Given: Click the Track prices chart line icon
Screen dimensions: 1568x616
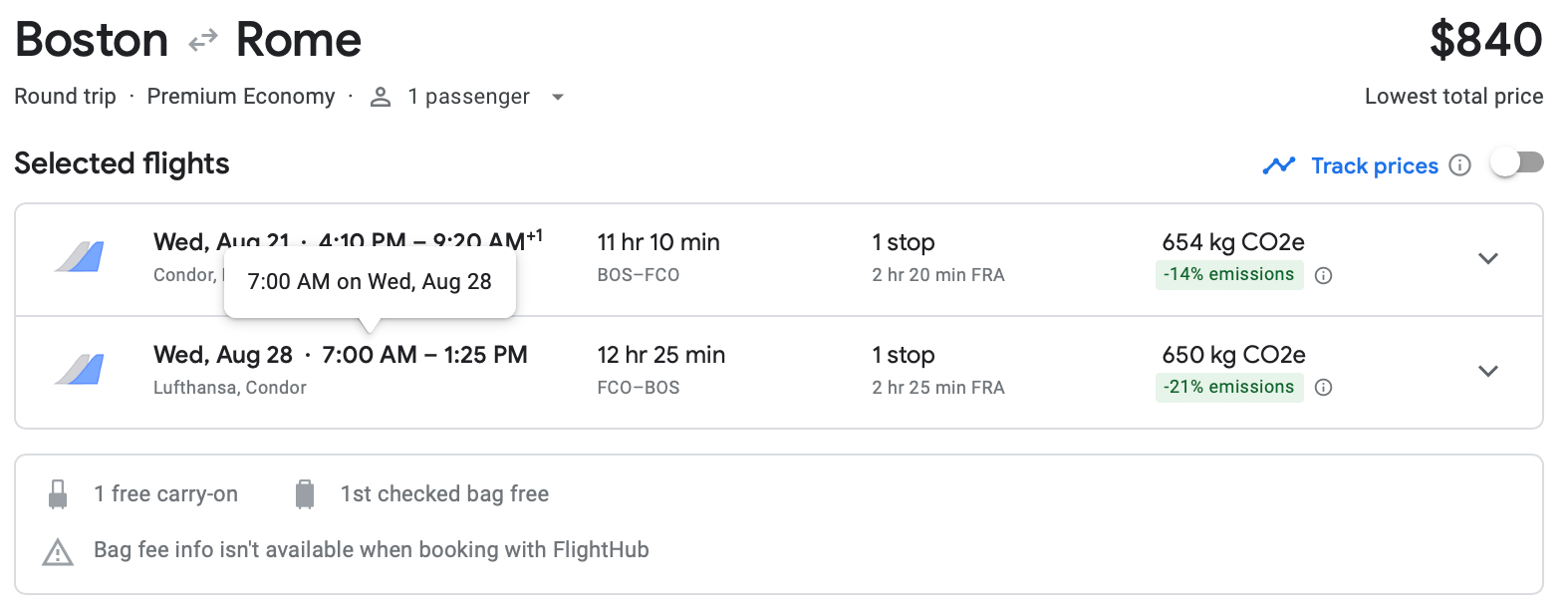Looking at the screenshot, I should 1278,164.
